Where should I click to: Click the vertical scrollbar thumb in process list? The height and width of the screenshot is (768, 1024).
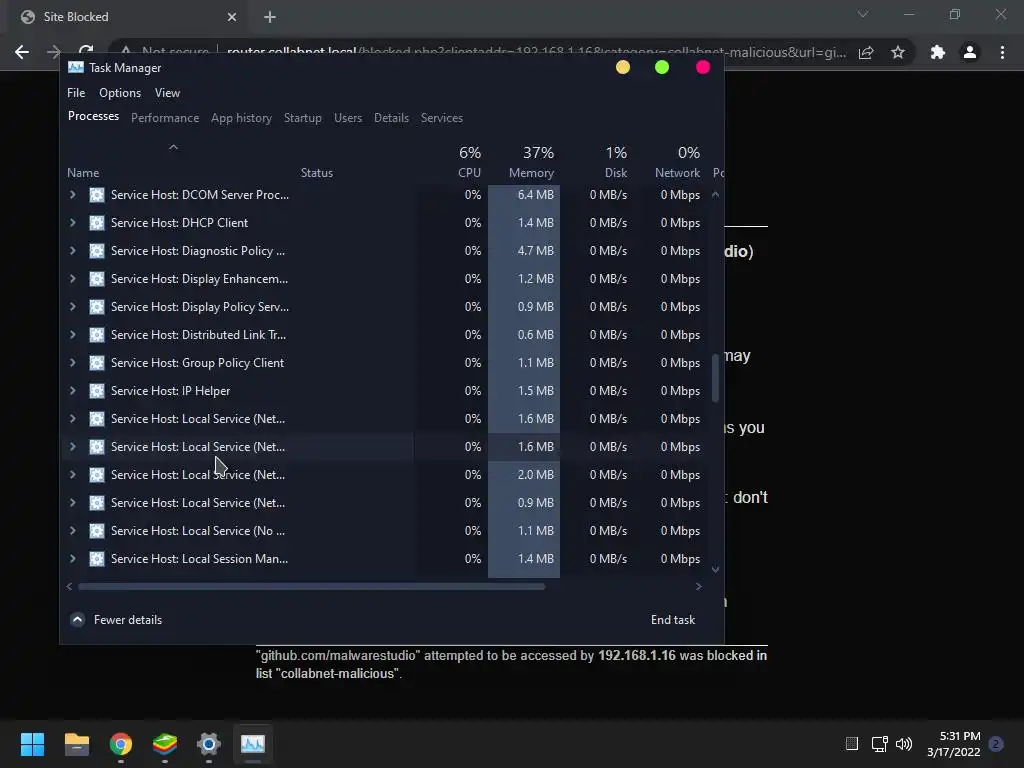click(715, 378)
